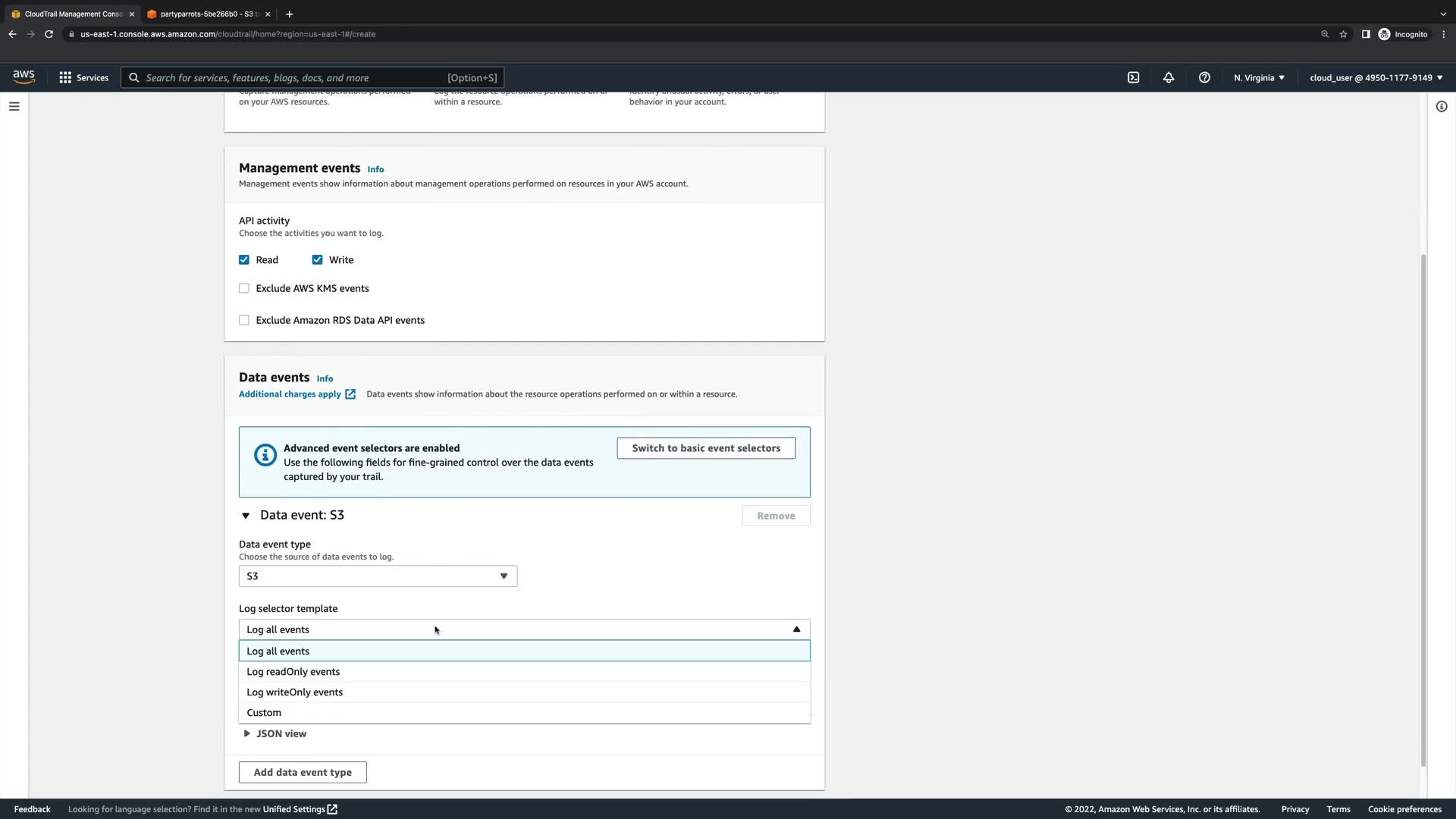Click the help question mark icon
Image resolution: width=1456 pixels, height=819 pixels.
tap(1204, 77)
